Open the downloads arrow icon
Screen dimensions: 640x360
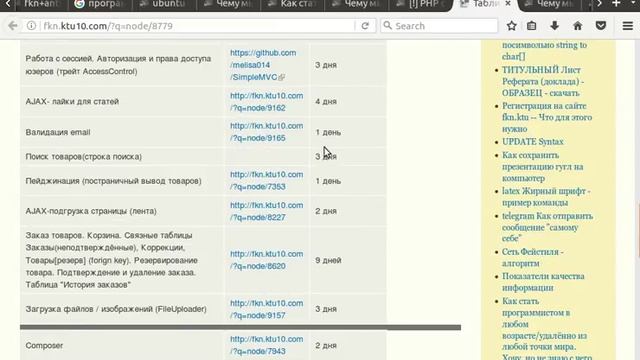[x=554, y=26]
